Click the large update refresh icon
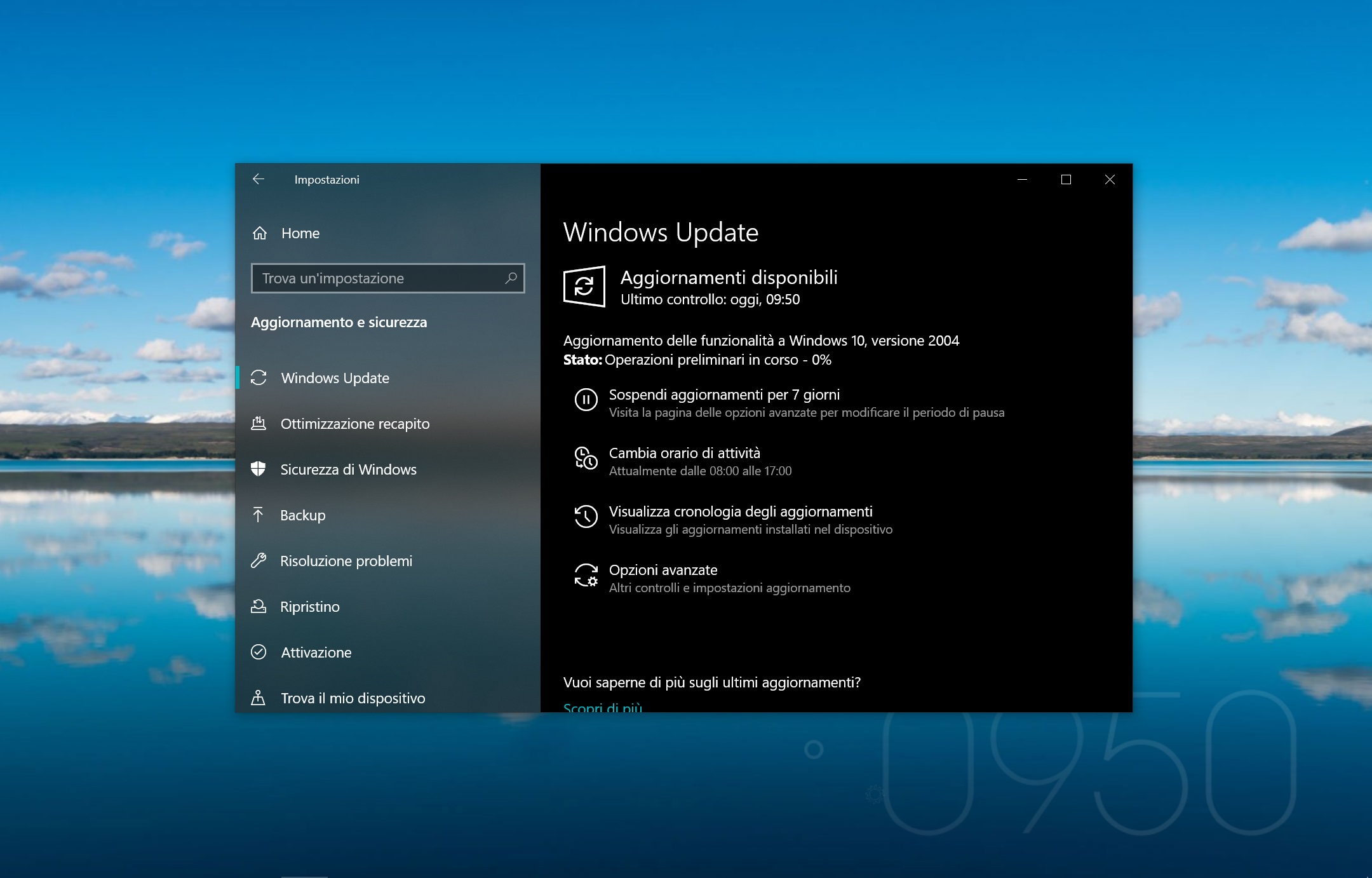The height and width of the screenshot is (878, 1372). pyautogui.click(x=584, y=287)
